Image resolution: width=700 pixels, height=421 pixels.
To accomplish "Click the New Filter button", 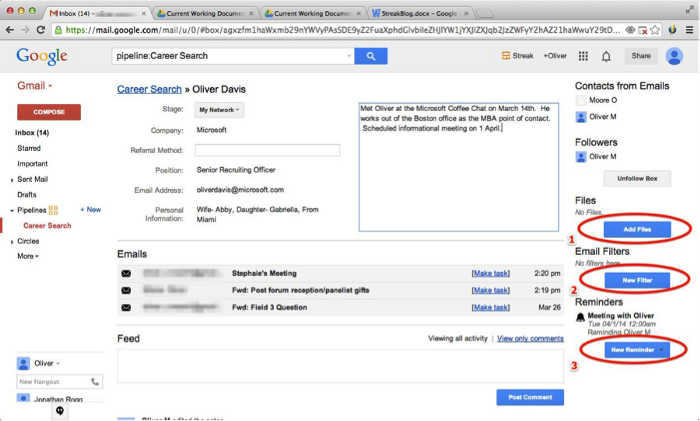I will (x=637, y=280).
